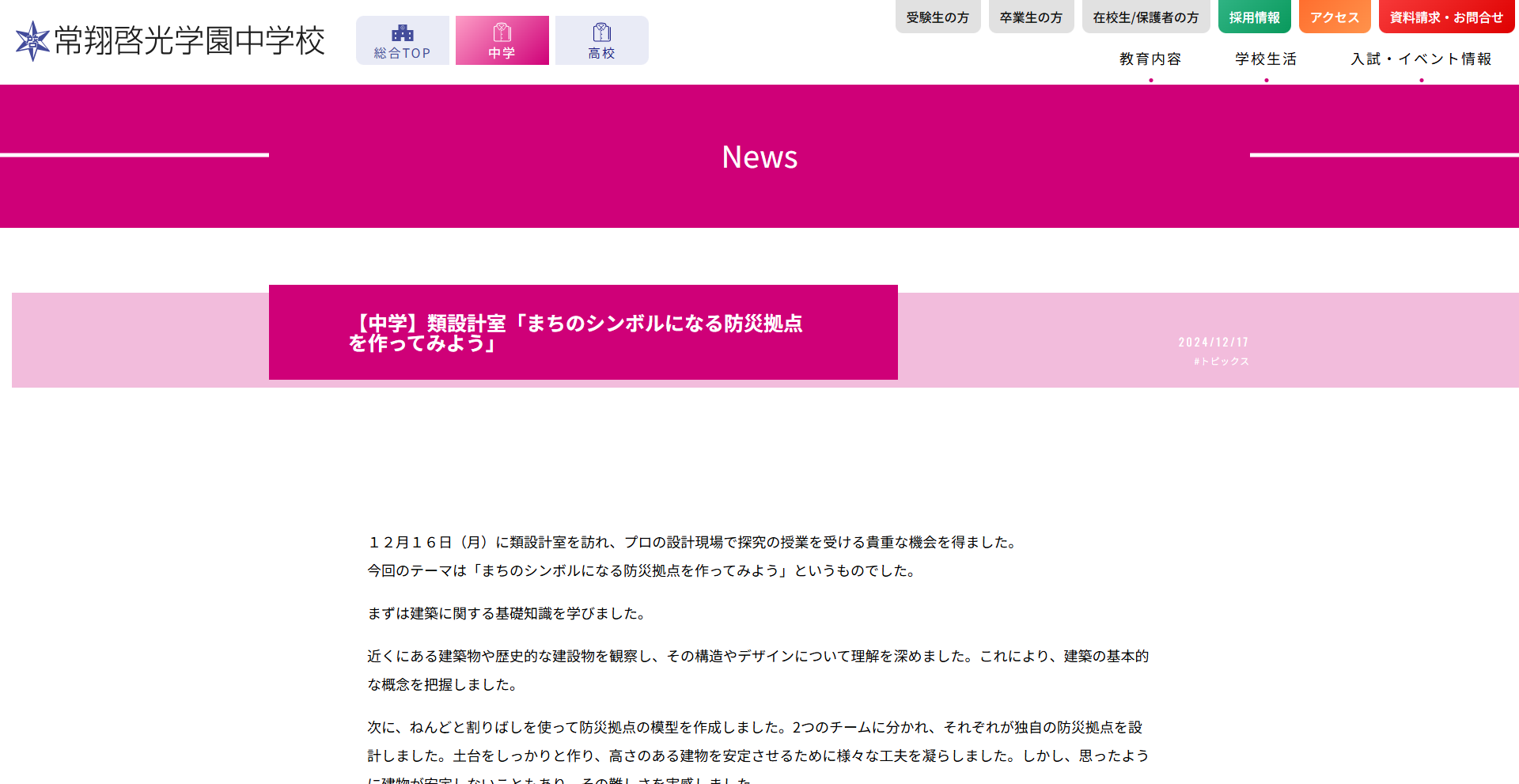Click the star emblem school logo

pos(32,40)
